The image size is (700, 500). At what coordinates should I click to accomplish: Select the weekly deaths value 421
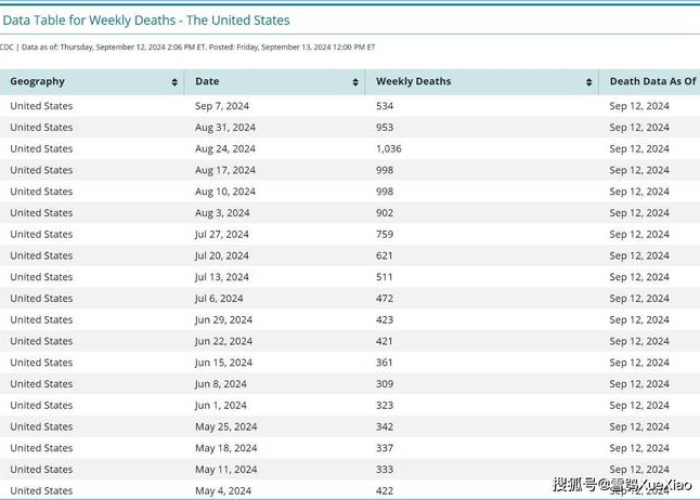point(384,342)
